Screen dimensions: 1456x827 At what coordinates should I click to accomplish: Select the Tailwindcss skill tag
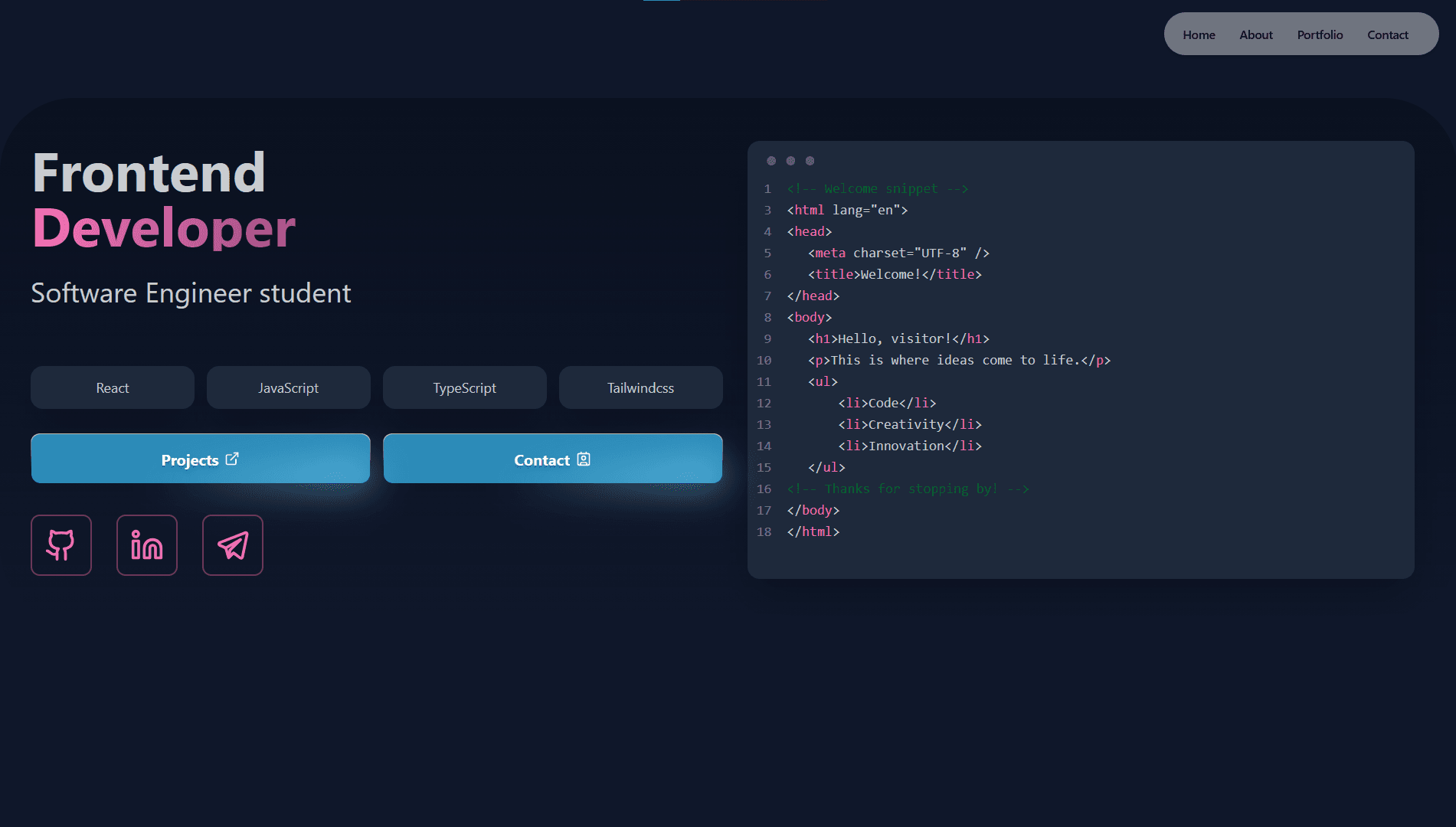(x=641, y=387)
